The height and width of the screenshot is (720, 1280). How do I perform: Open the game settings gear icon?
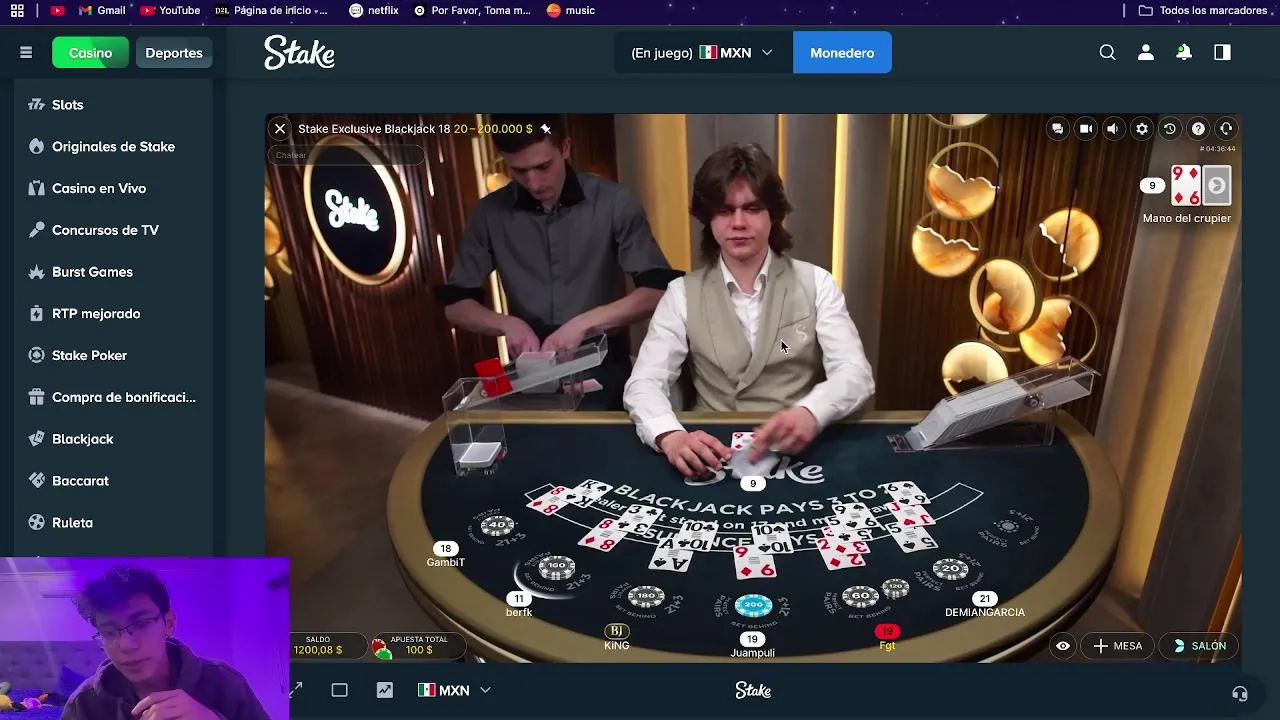(1142, 129)
